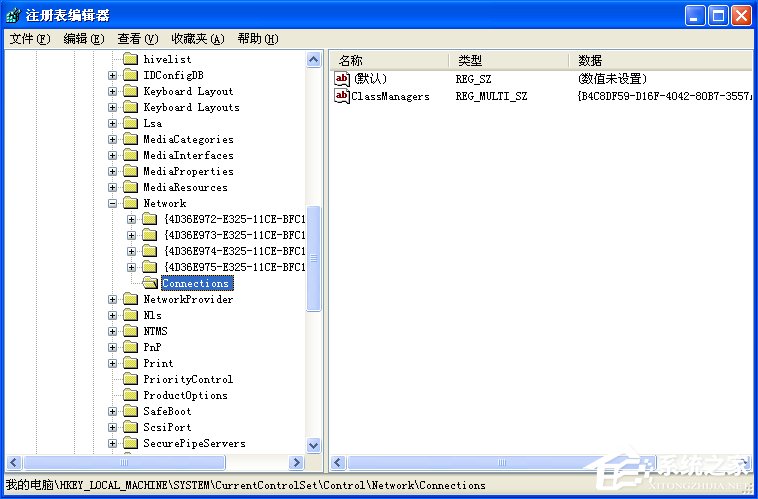Select the ClassManagers value name
This screenshot has width=758, height=499.
pos(390,96)
